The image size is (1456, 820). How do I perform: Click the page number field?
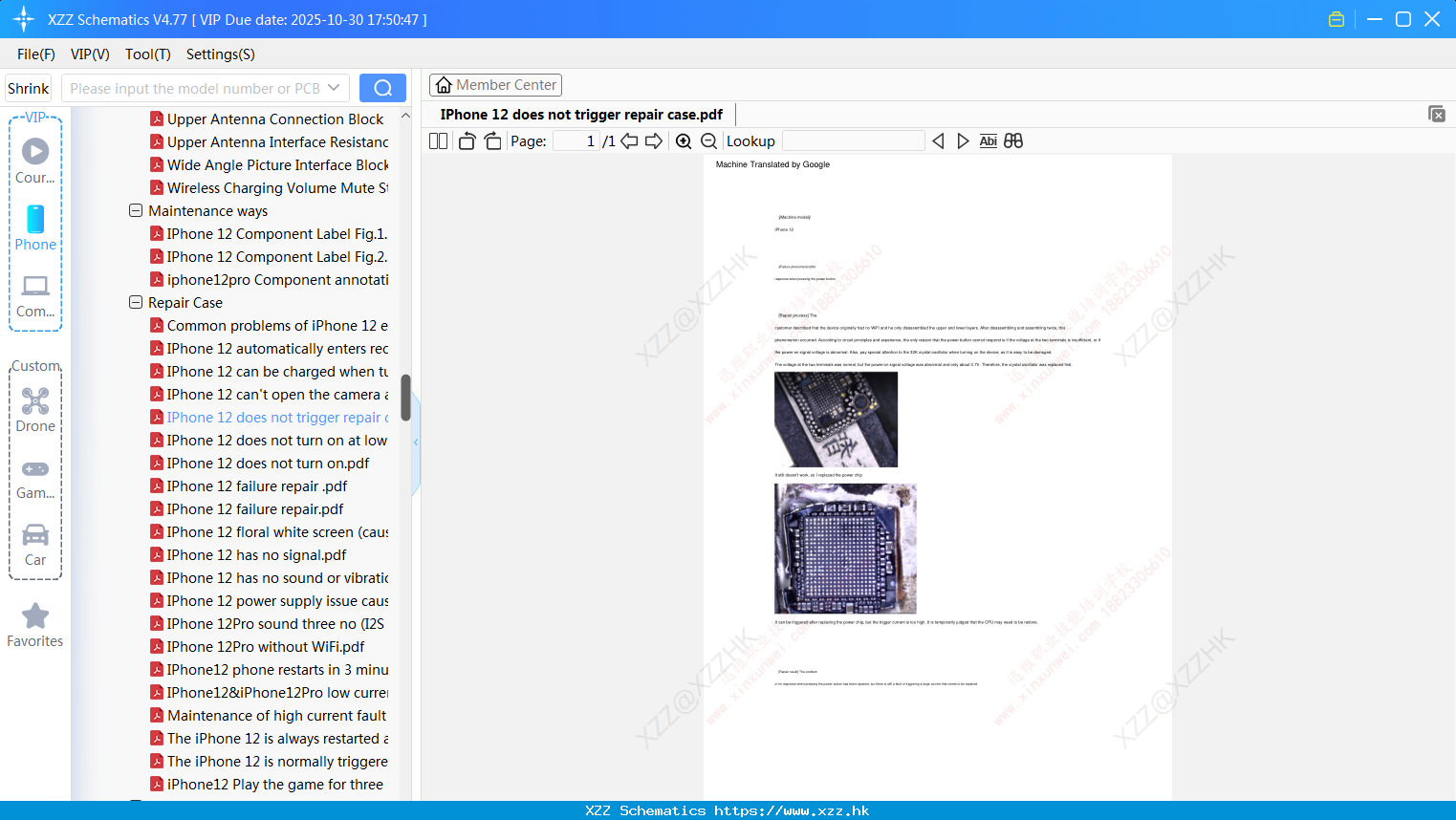pyautogui.click(x=576, y=140)
